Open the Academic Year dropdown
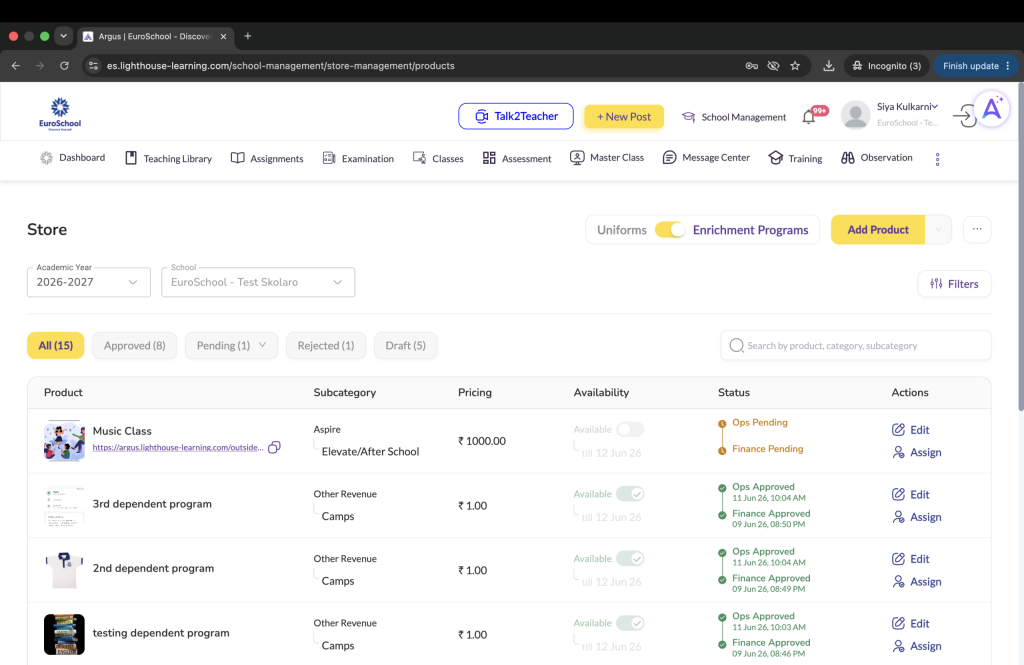The image size is (1024, 665). [89, 282]
